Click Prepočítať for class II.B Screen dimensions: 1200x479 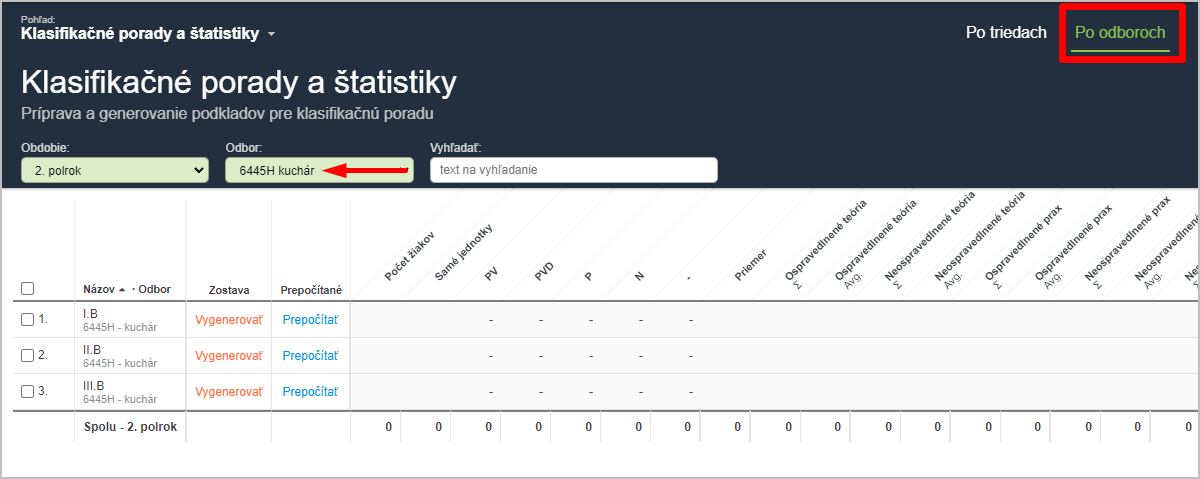310,355
